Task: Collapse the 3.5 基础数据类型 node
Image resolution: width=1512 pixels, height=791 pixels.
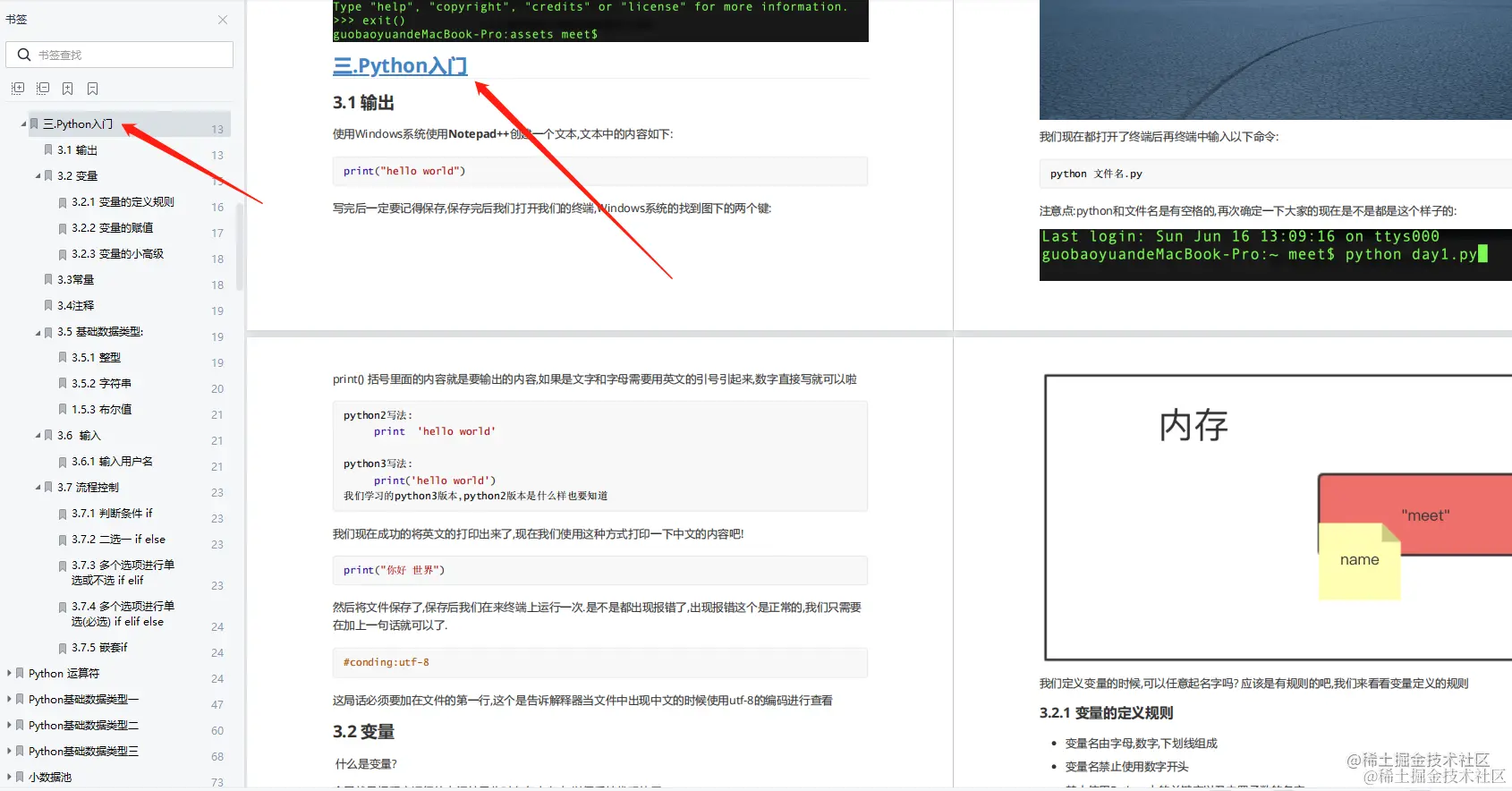Action: point(38,332)
